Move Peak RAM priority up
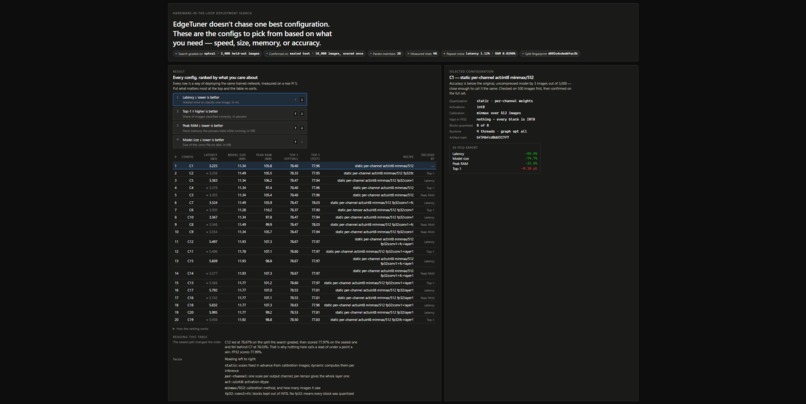The width and height of the screenshot is (806, 404). [x=296, y=128]
